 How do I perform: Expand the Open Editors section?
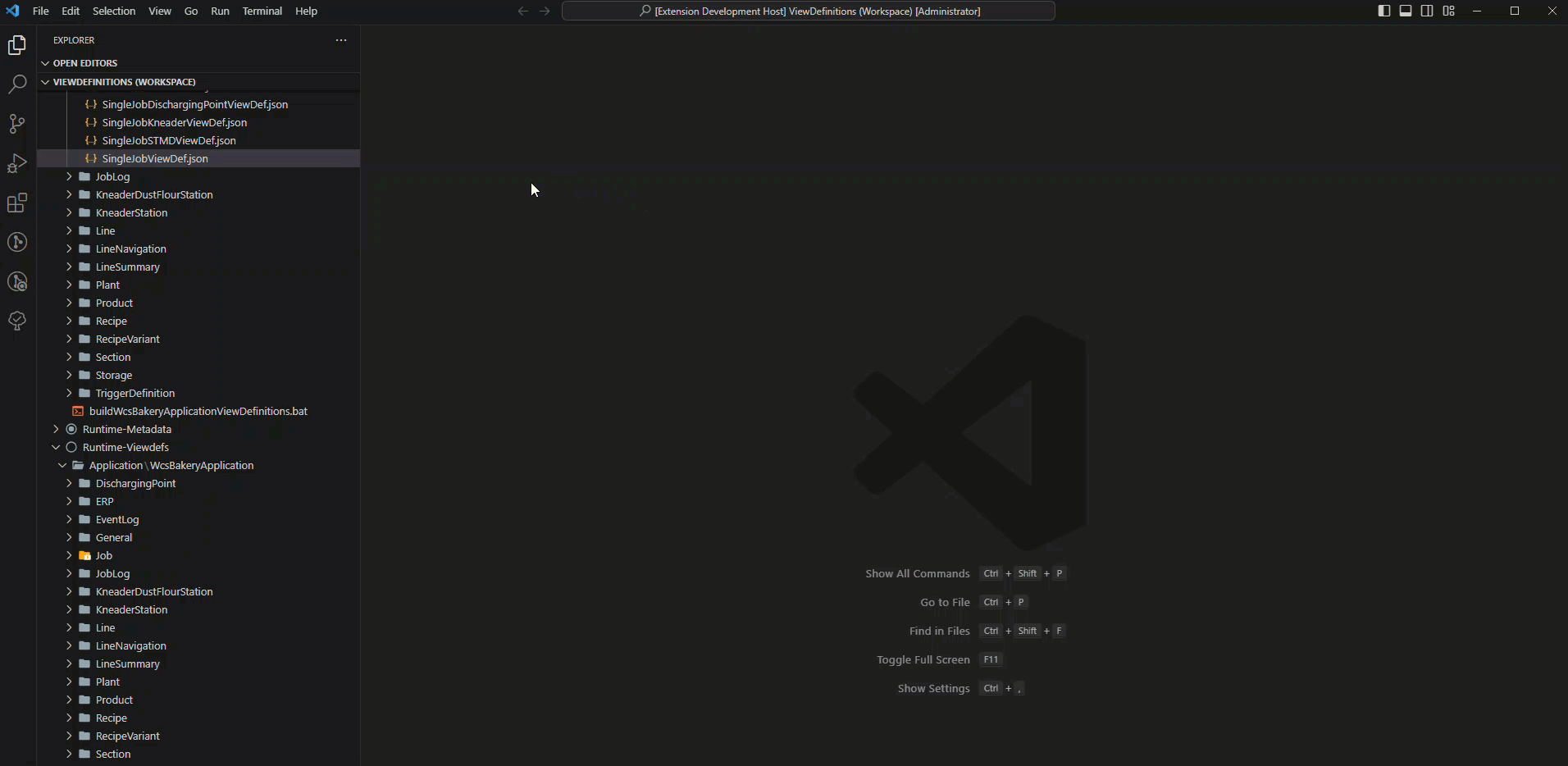(x=84, y=63)
